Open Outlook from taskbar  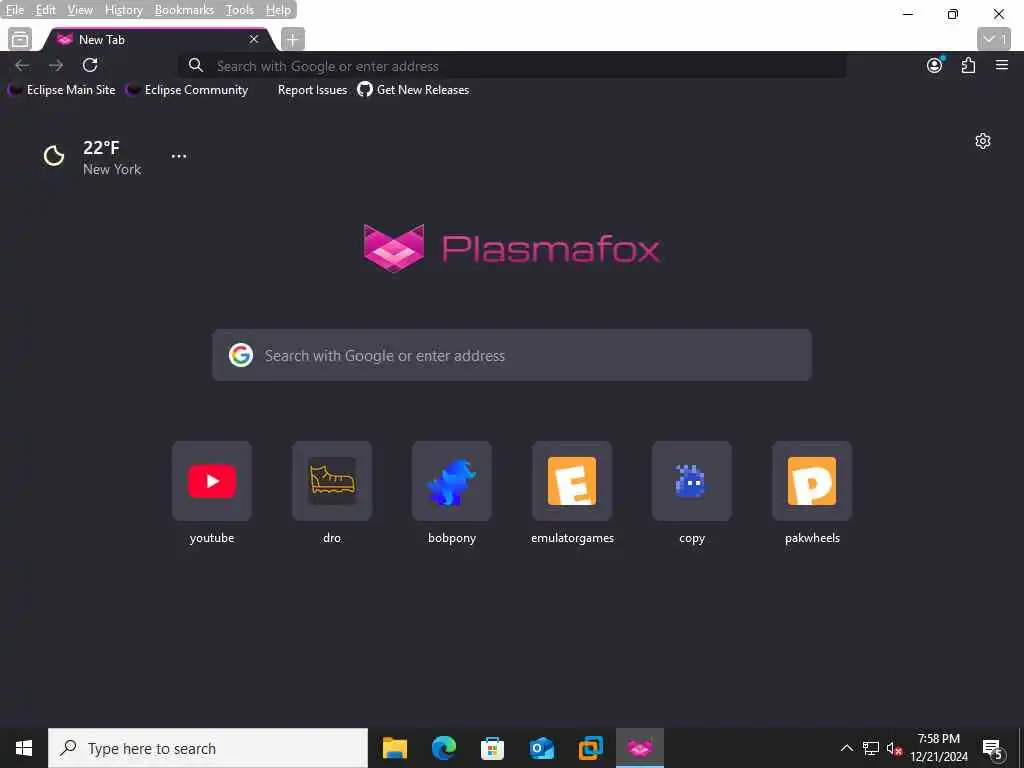click(541, 748)
